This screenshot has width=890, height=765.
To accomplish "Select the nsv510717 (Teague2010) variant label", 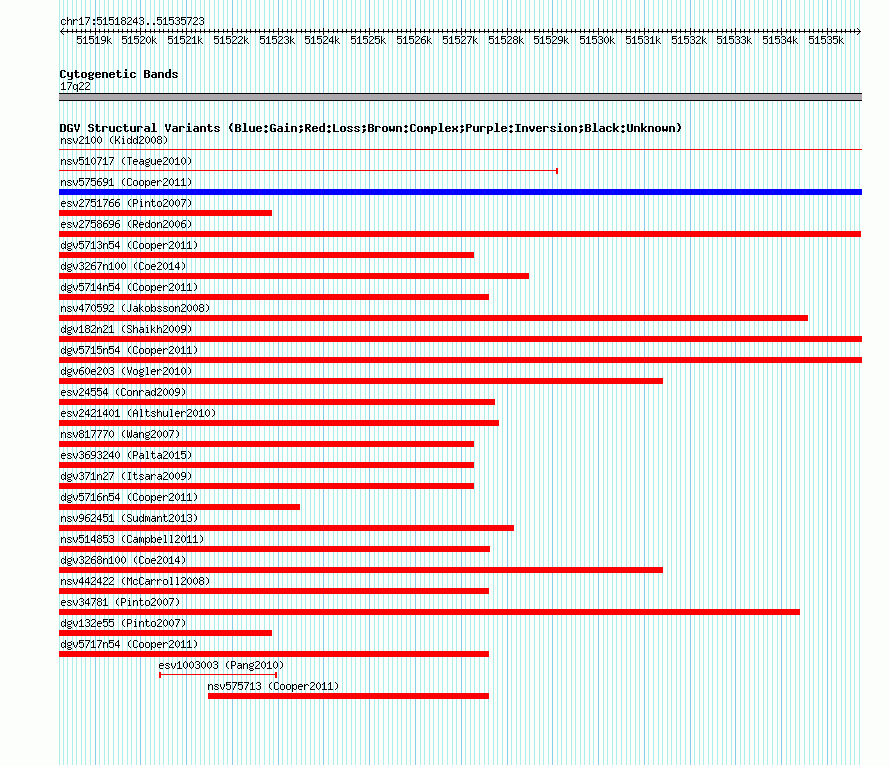I will coord(126,161).
